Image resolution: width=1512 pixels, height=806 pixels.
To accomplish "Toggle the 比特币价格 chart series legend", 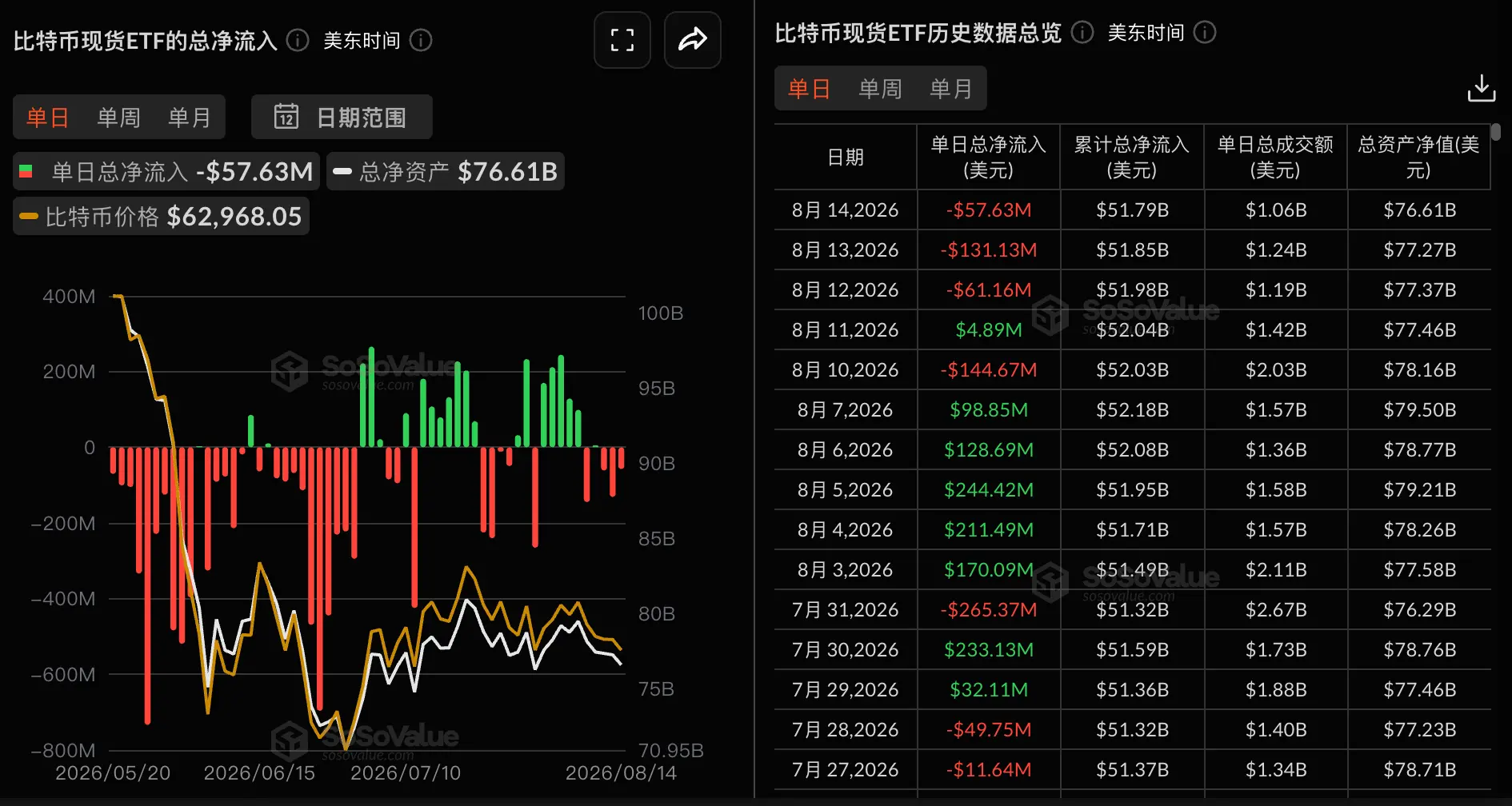I will [162, 216].
